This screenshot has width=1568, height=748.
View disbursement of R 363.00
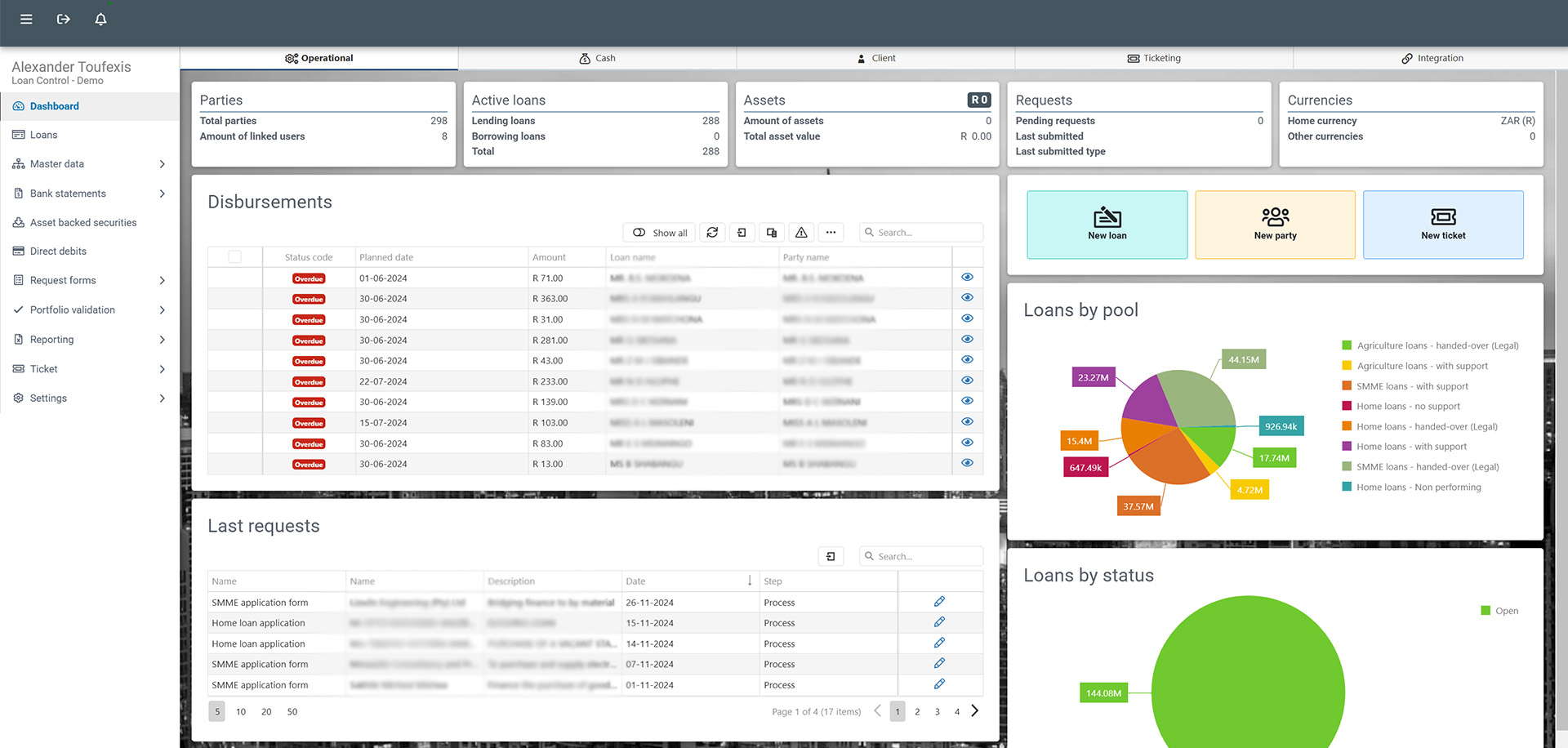pos(967,298)
